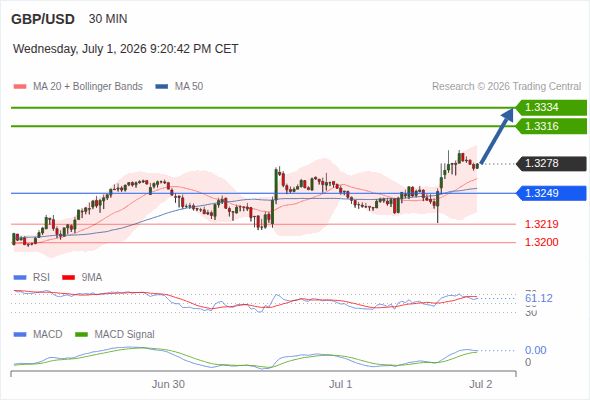
Task: Click the Jun 30 date axis label
Action: pyautogui.click(x=168, y=384)
